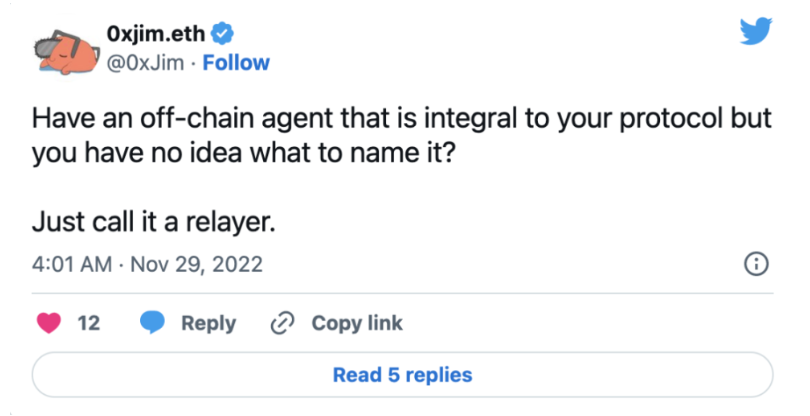Click the chain link icon beside Copy link
Viewport: 810px width, 416px height.
click(283, 323)
